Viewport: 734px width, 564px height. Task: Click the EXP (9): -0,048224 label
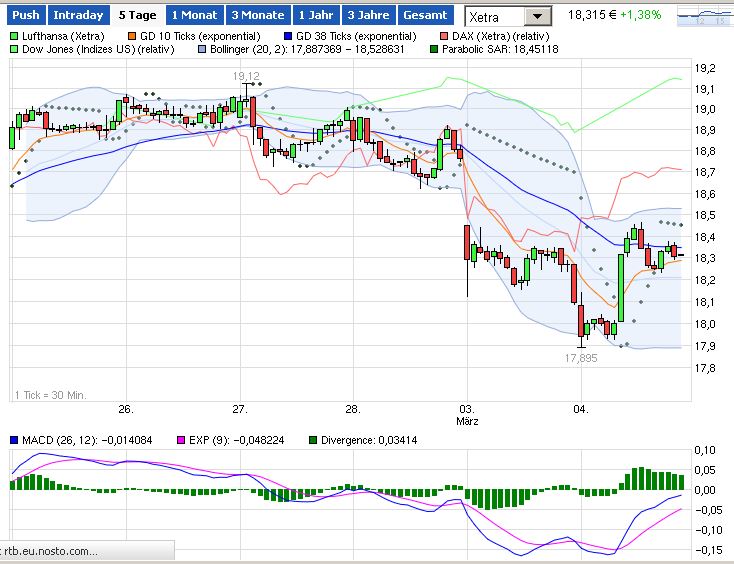pos(236,440)
